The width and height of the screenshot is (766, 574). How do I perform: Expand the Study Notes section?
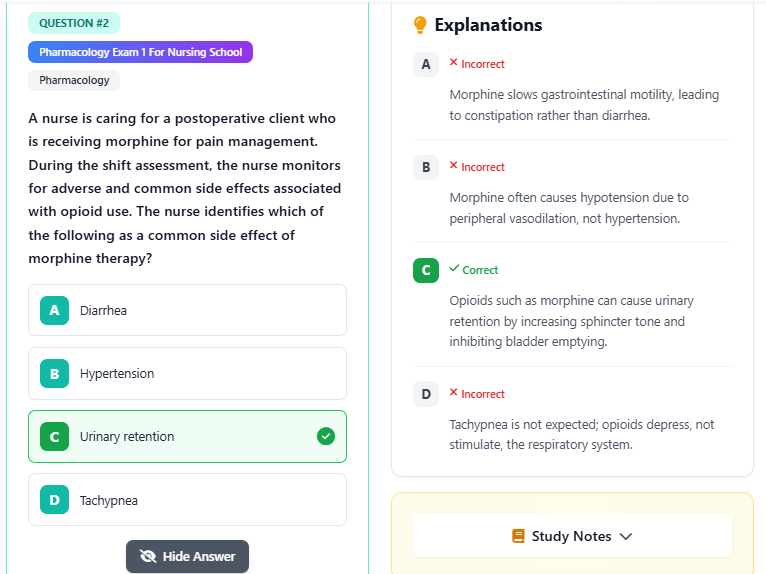tap(571, 536)
